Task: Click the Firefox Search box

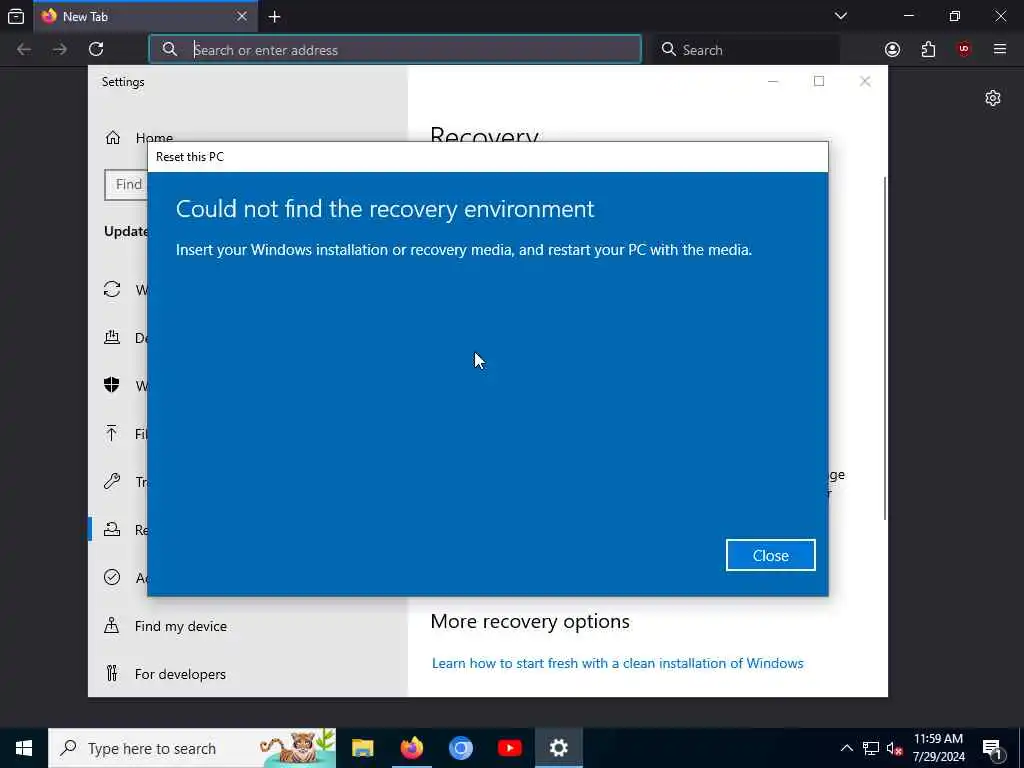Action: pos(746,49)
